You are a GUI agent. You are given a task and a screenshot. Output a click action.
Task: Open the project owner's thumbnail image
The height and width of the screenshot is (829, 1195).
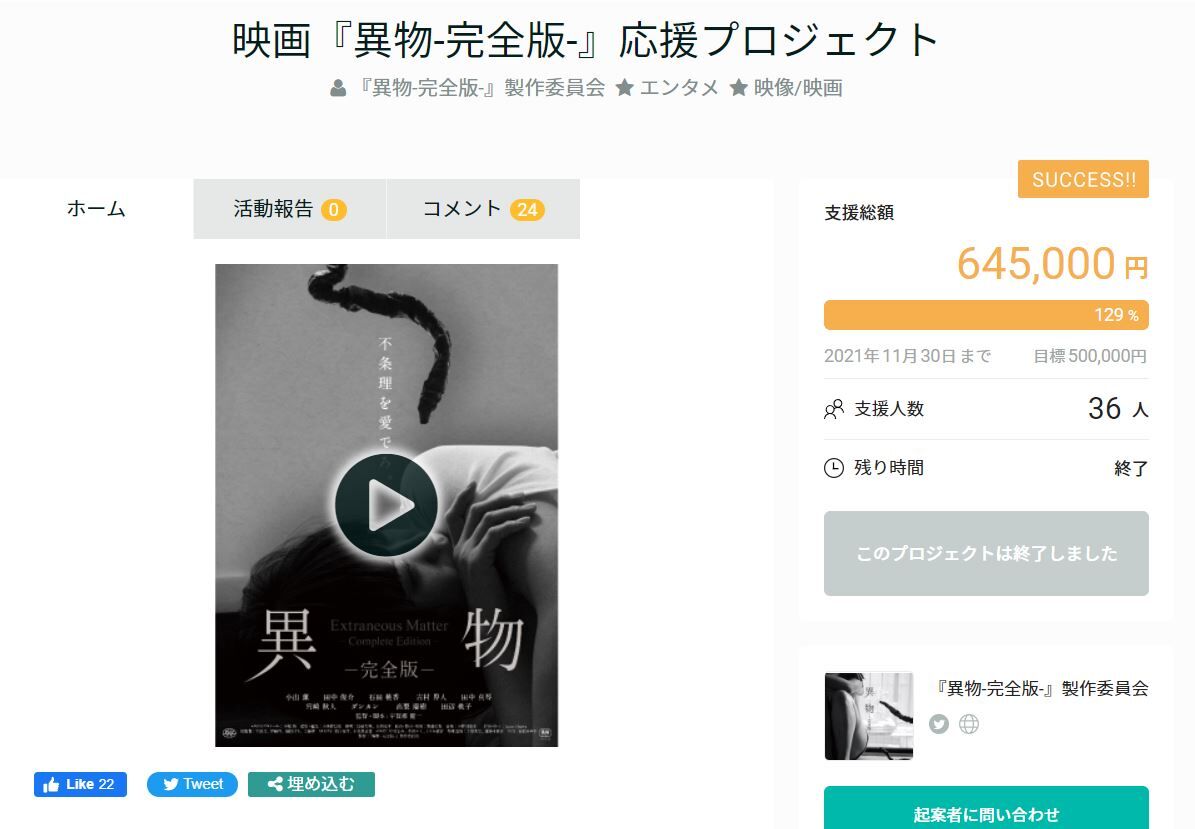point(869,715)
